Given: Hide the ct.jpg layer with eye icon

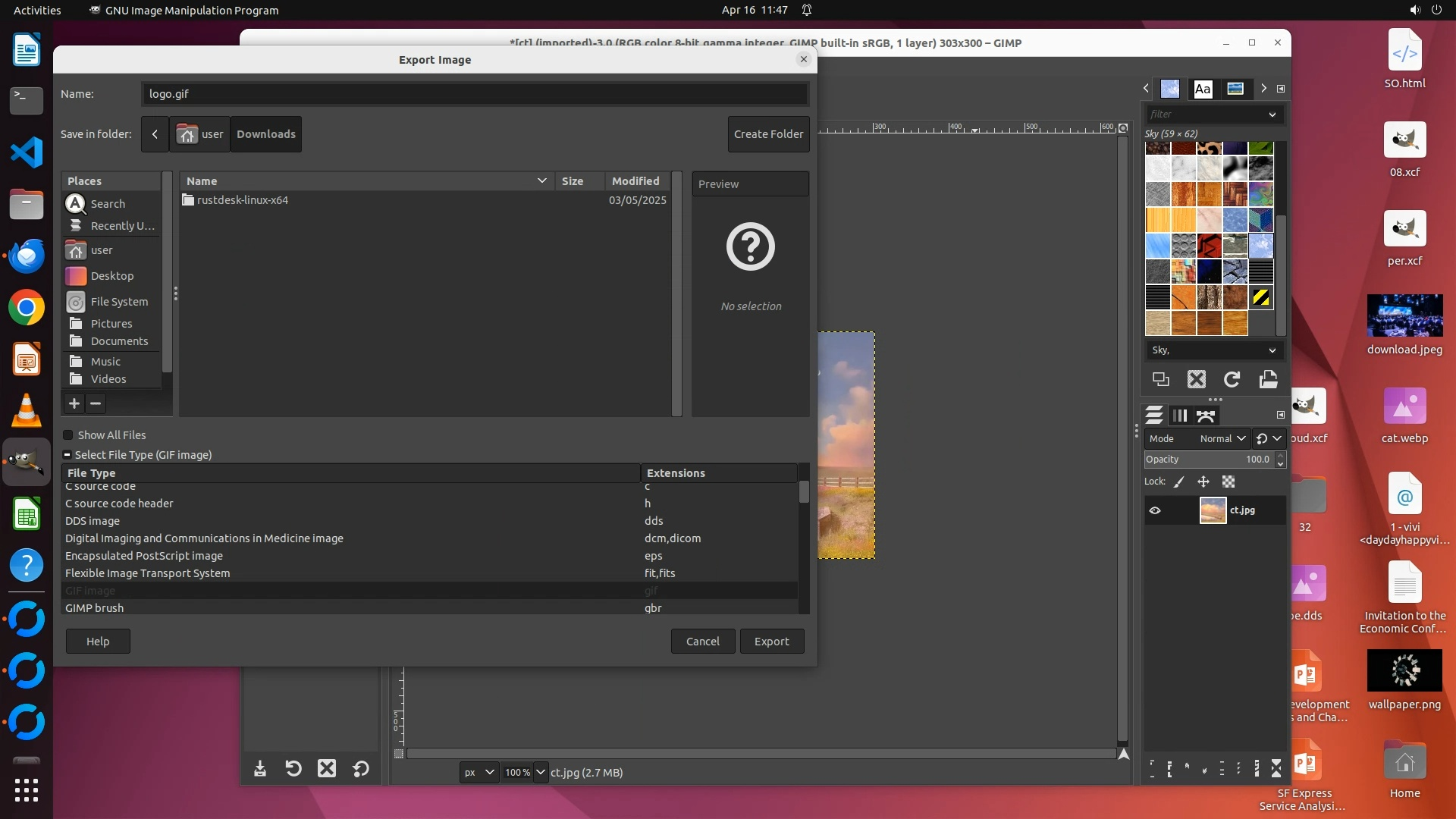Looking at the screenshot, I should pyautogui.click(x=1155, y=510).
